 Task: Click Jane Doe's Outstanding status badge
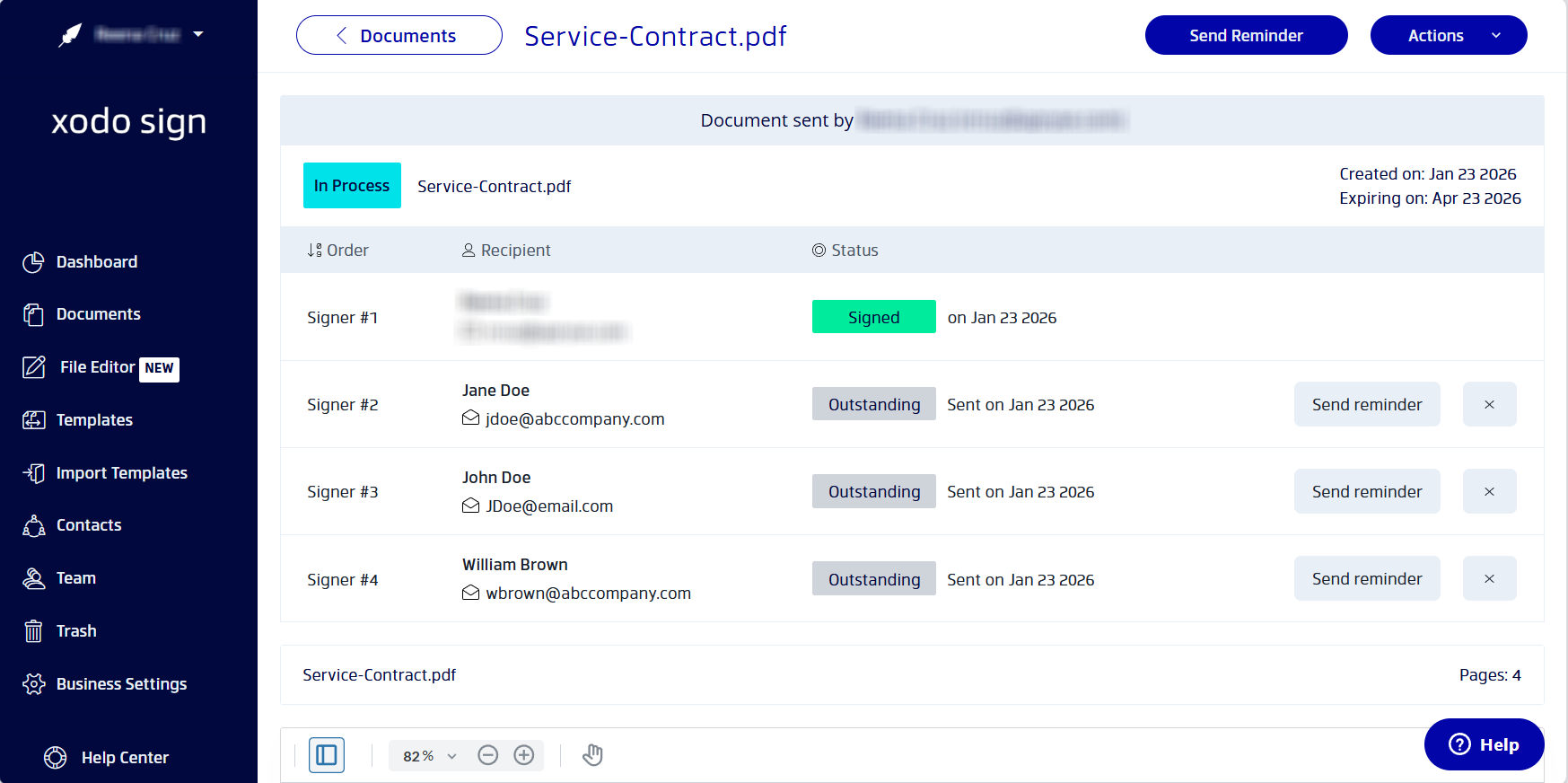[x=874, y=404]
